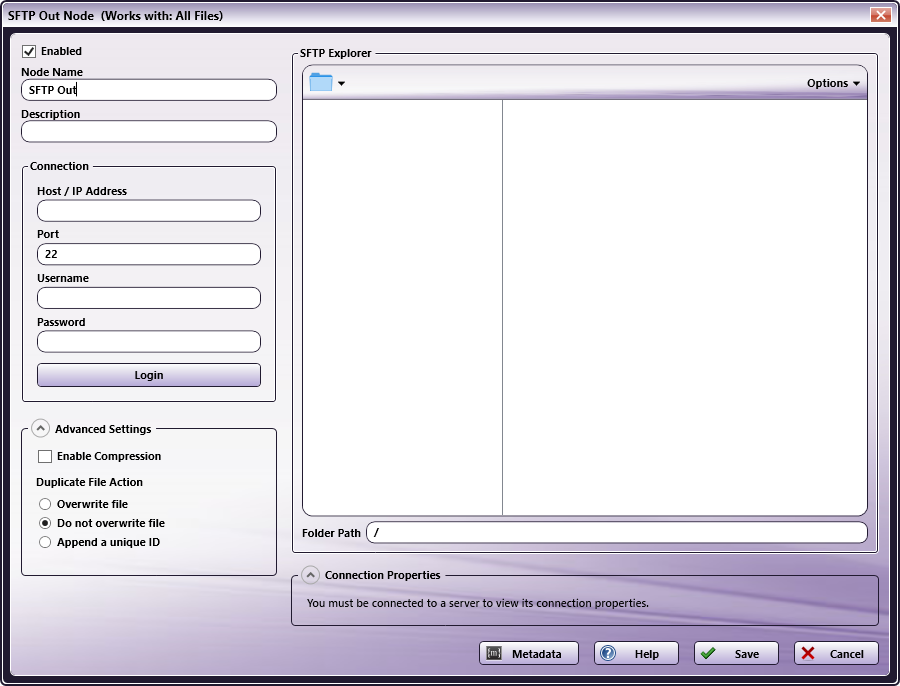This screenshot has height=686, width=900.
Task: Click the Folder Path field
Action: [x=616, y=533]
